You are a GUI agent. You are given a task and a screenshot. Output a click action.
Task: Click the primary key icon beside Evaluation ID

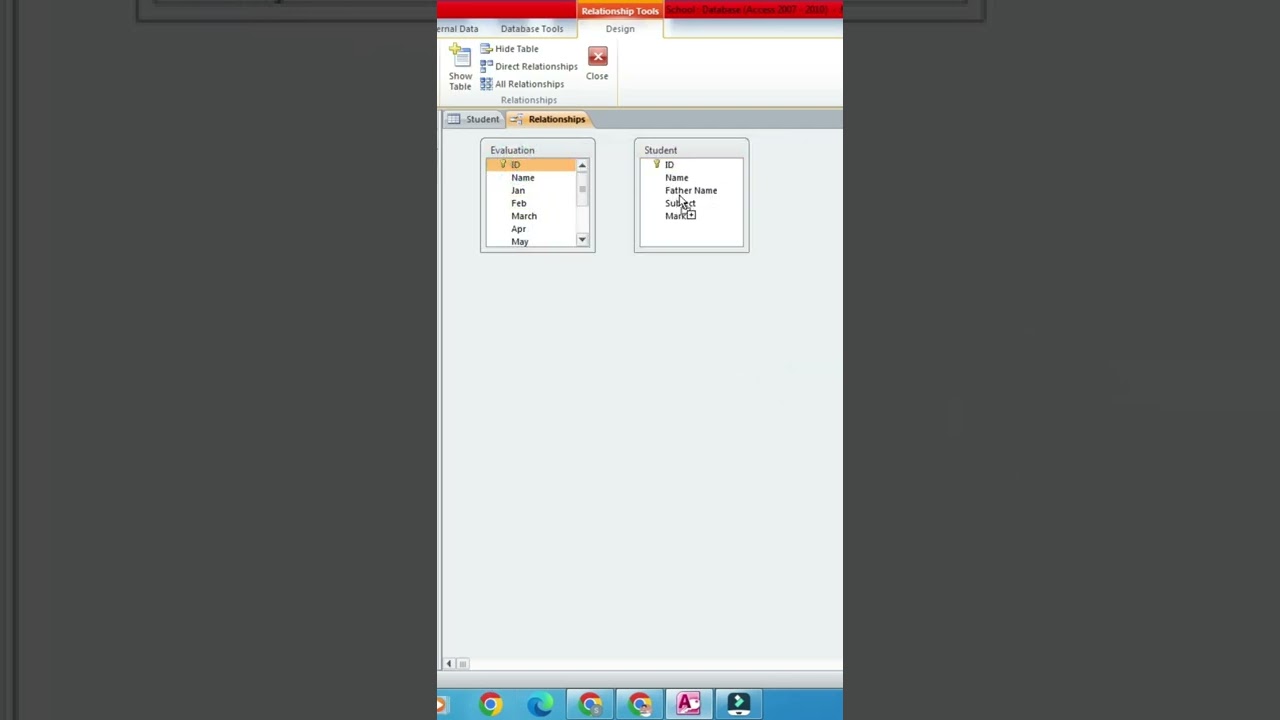tap(503, 164)
